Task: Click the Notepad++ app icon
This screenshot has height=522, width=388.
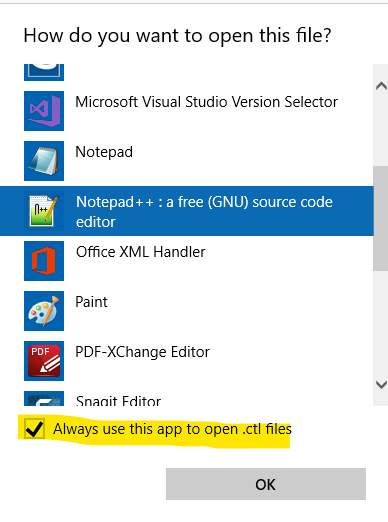Action: [x=44, y=211]
